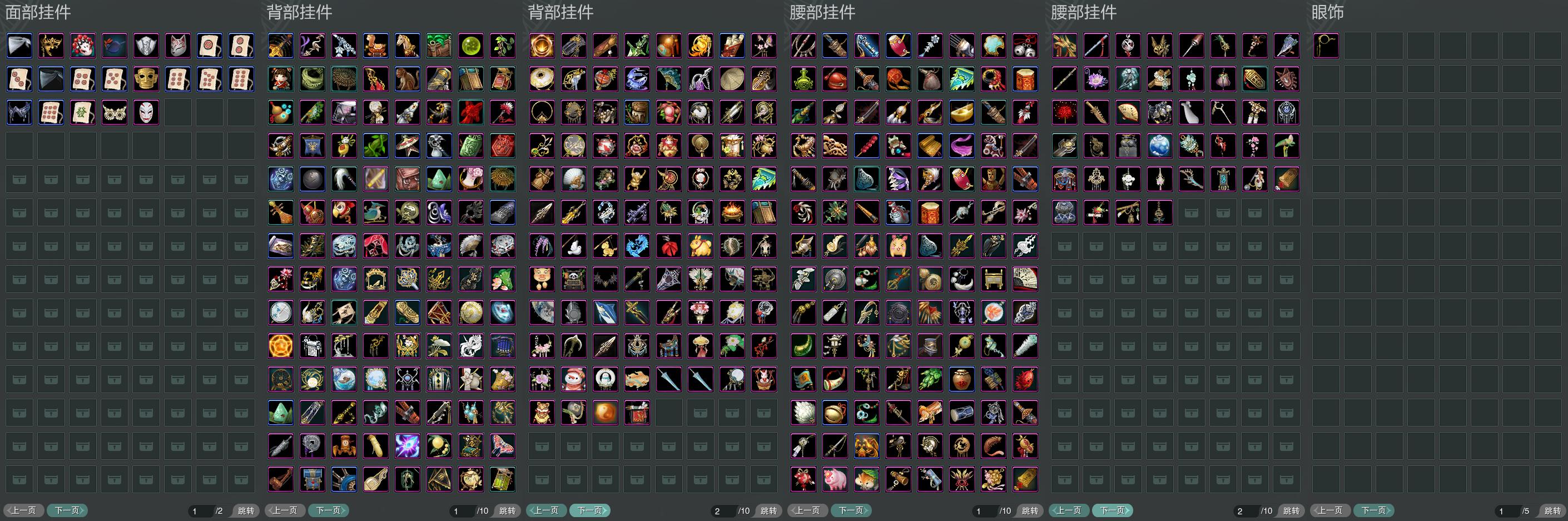Pick the owl-eye goggles mask item
Screen dimensions: 1568x521
[115, 113]
